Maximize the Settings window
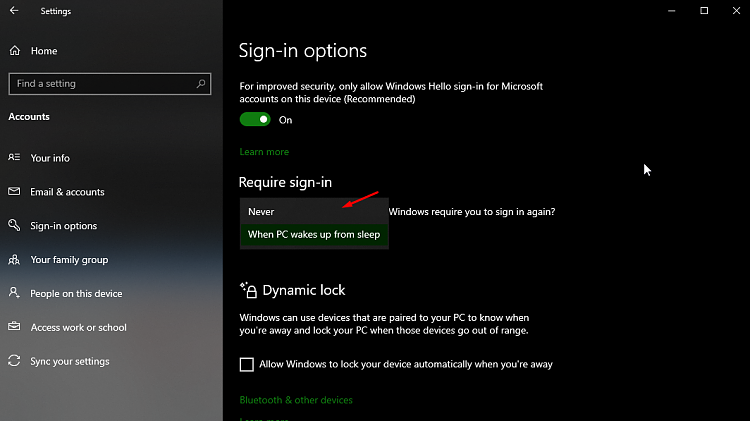 (x=704, y=11)
